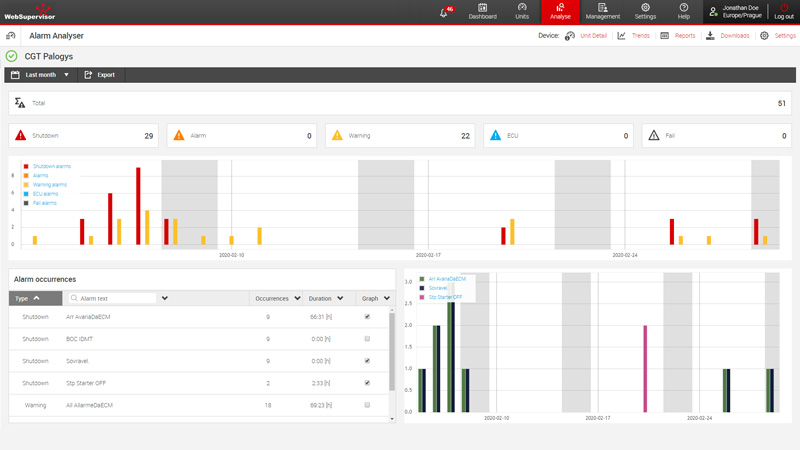Click the Alarm Analyser settings gear icon

tap(765, 36)
